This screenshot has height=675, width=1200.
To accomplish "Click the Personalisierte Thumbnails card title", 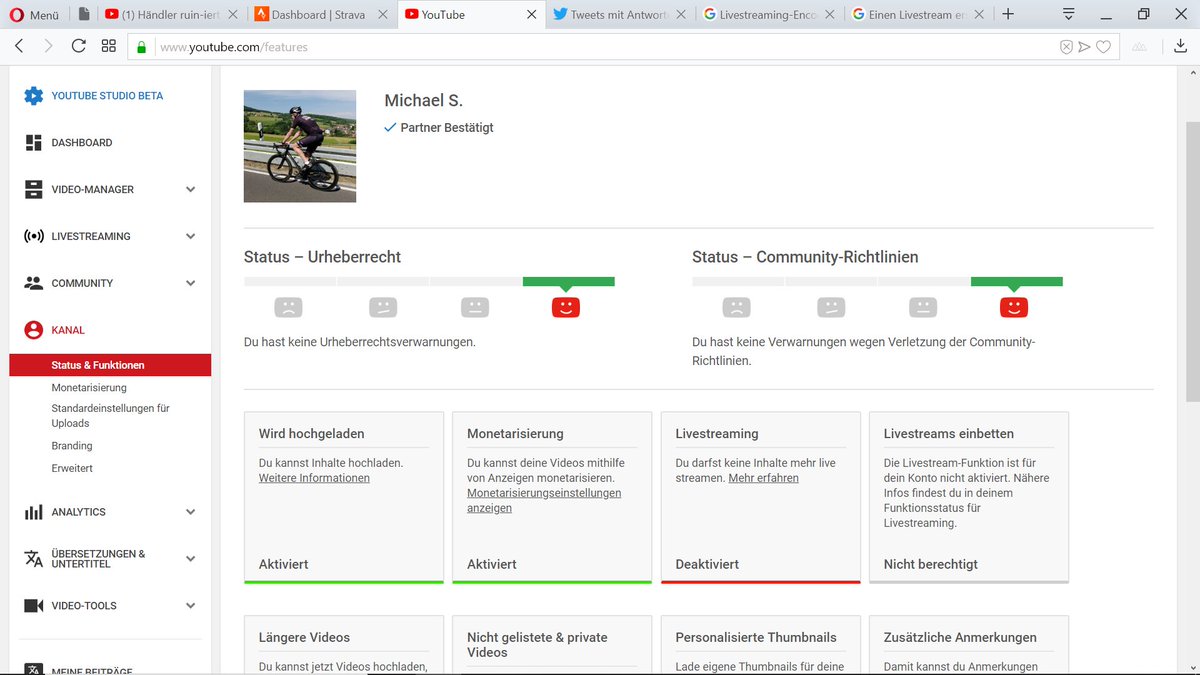I will (x=756, y=637).
